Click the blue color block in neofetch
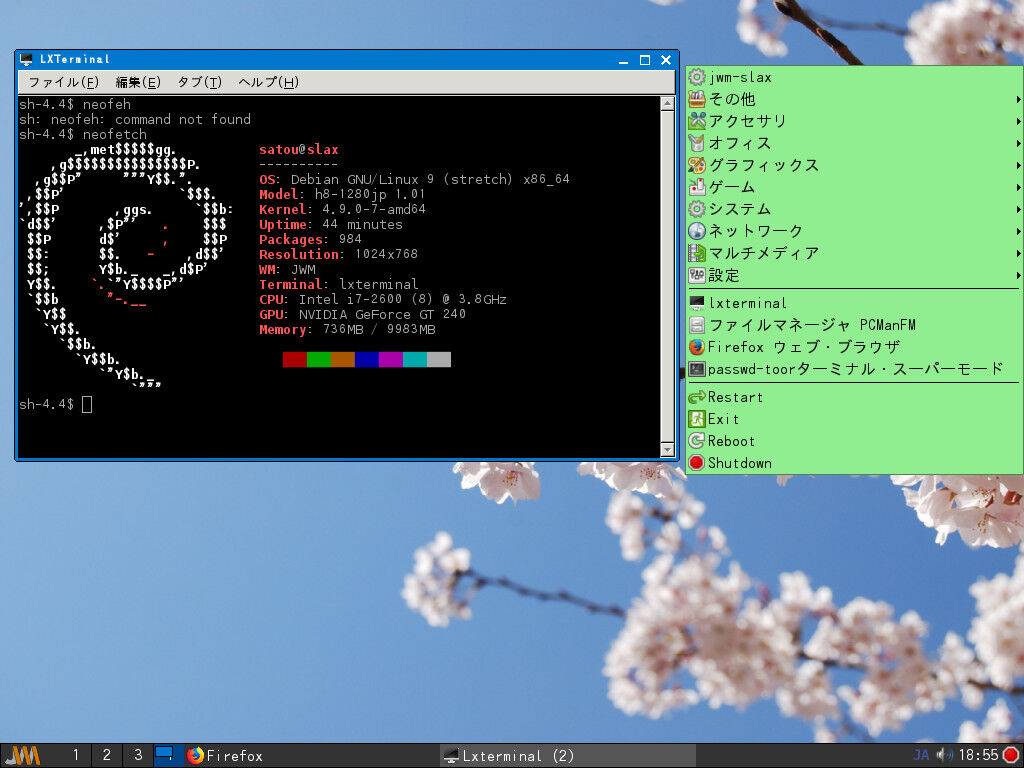Viewport: 1024px width, 768px height. click(x=367, y=359)
